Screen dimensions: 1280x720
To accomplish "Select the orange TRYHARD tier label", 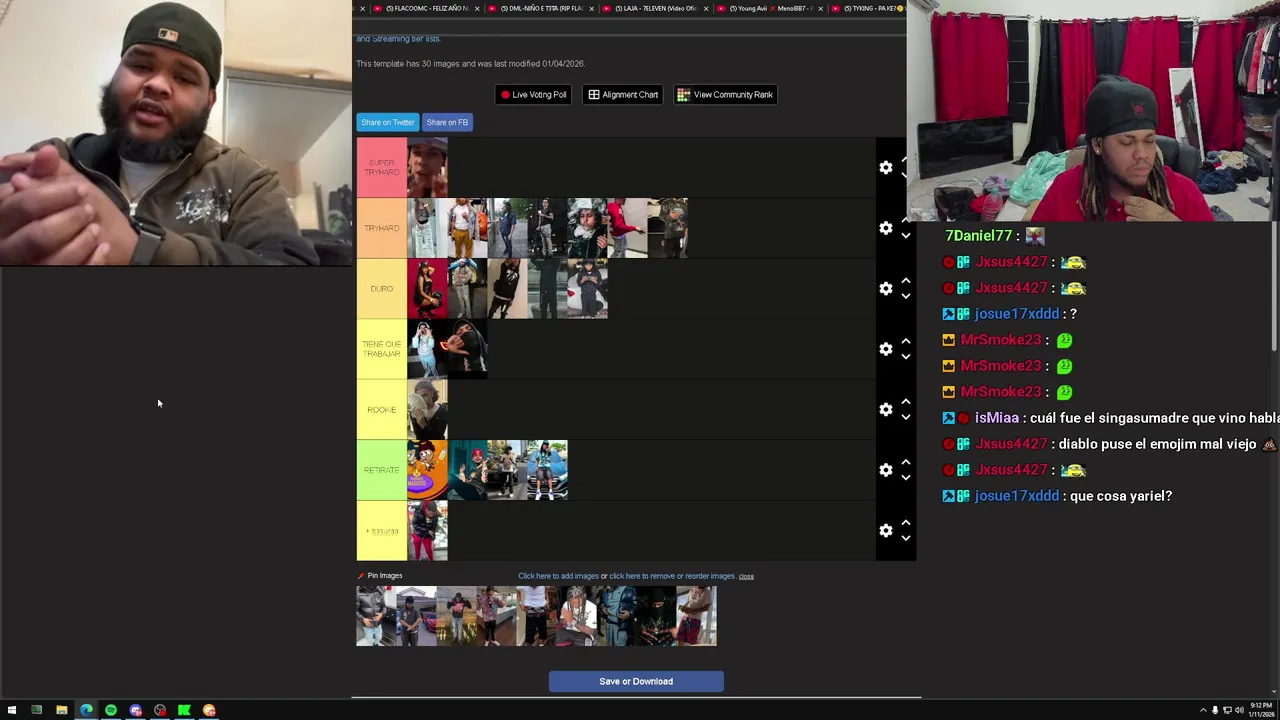I will [382, 228].
